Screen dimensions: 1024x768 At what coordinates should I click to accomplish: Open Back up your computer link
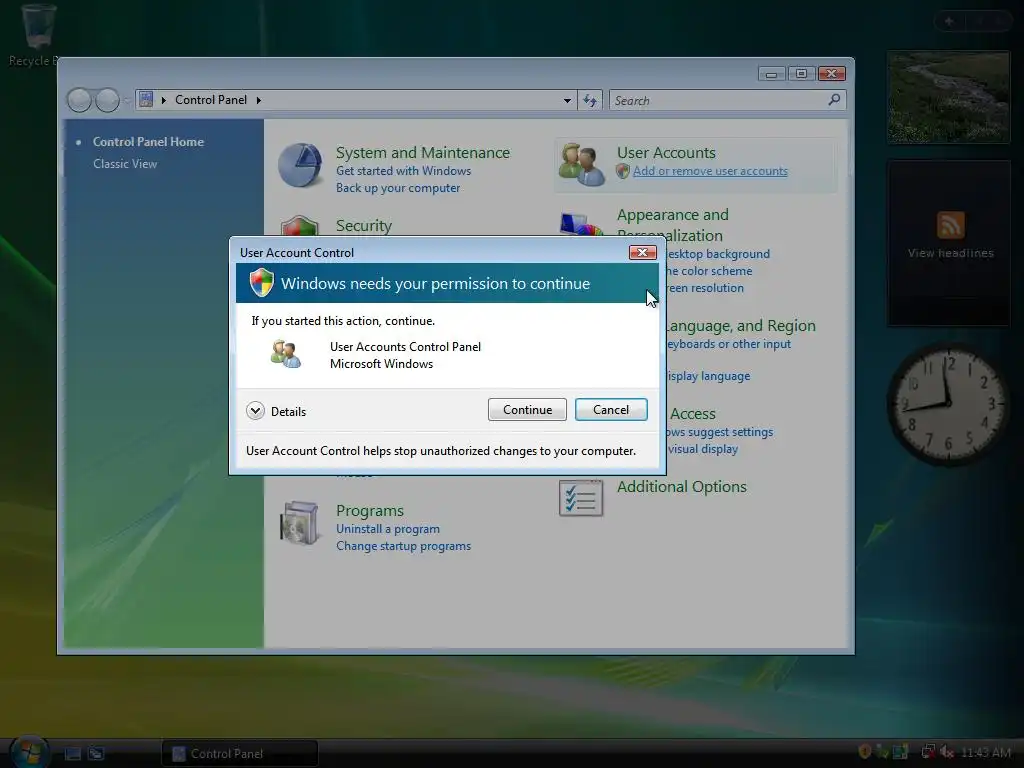click(398, 187)
